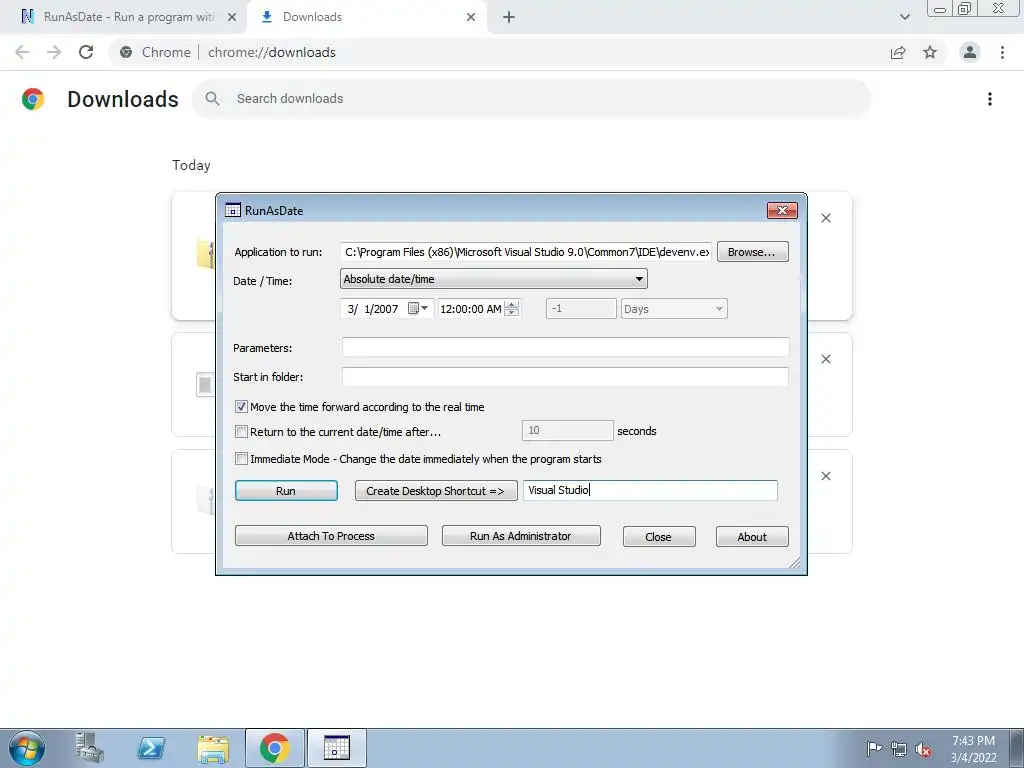Click Create Desktop Shortcut button
The image size is (1024, 768).
[436, 490]
